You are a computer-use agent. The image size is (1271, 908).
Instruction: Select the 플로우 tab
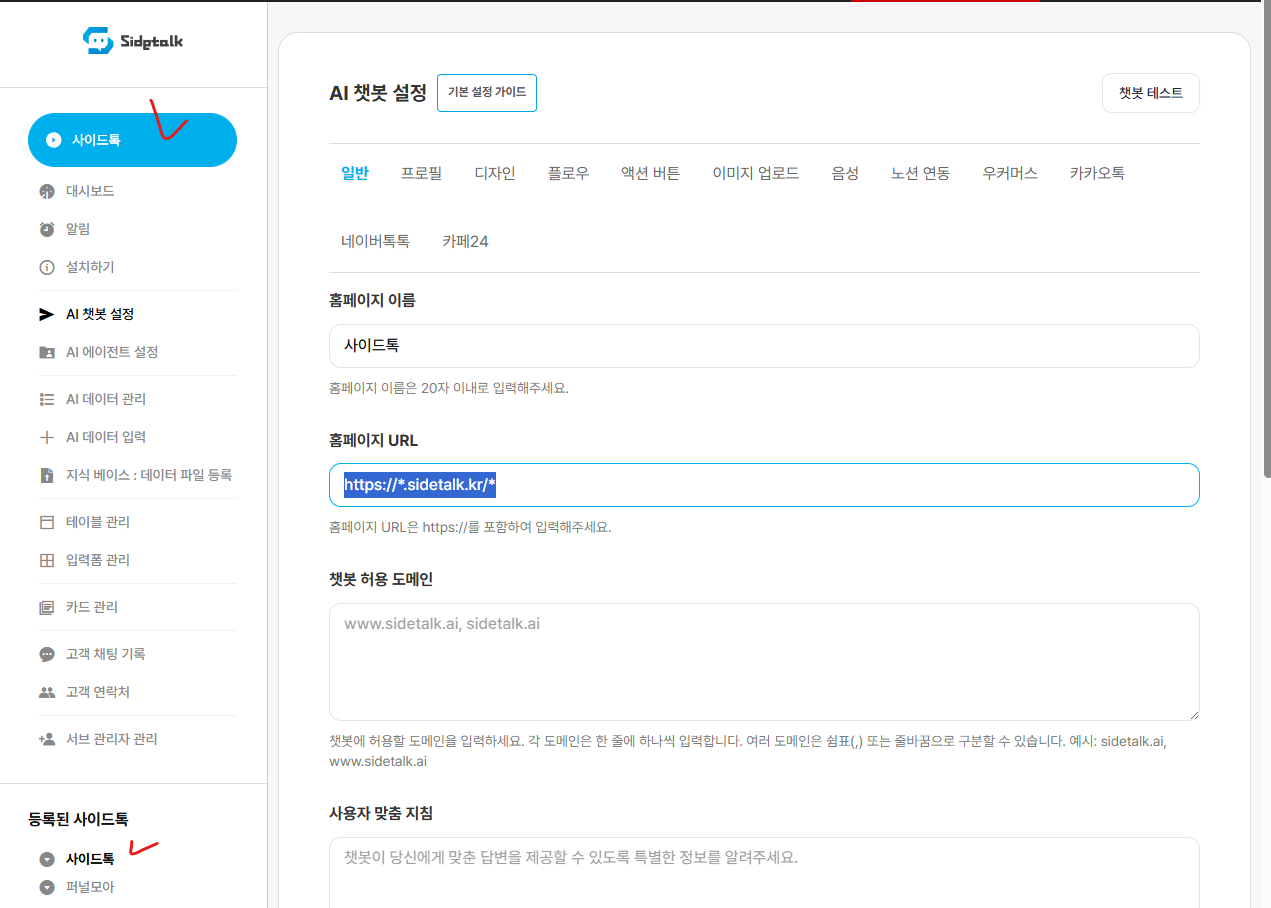point(568,173)
